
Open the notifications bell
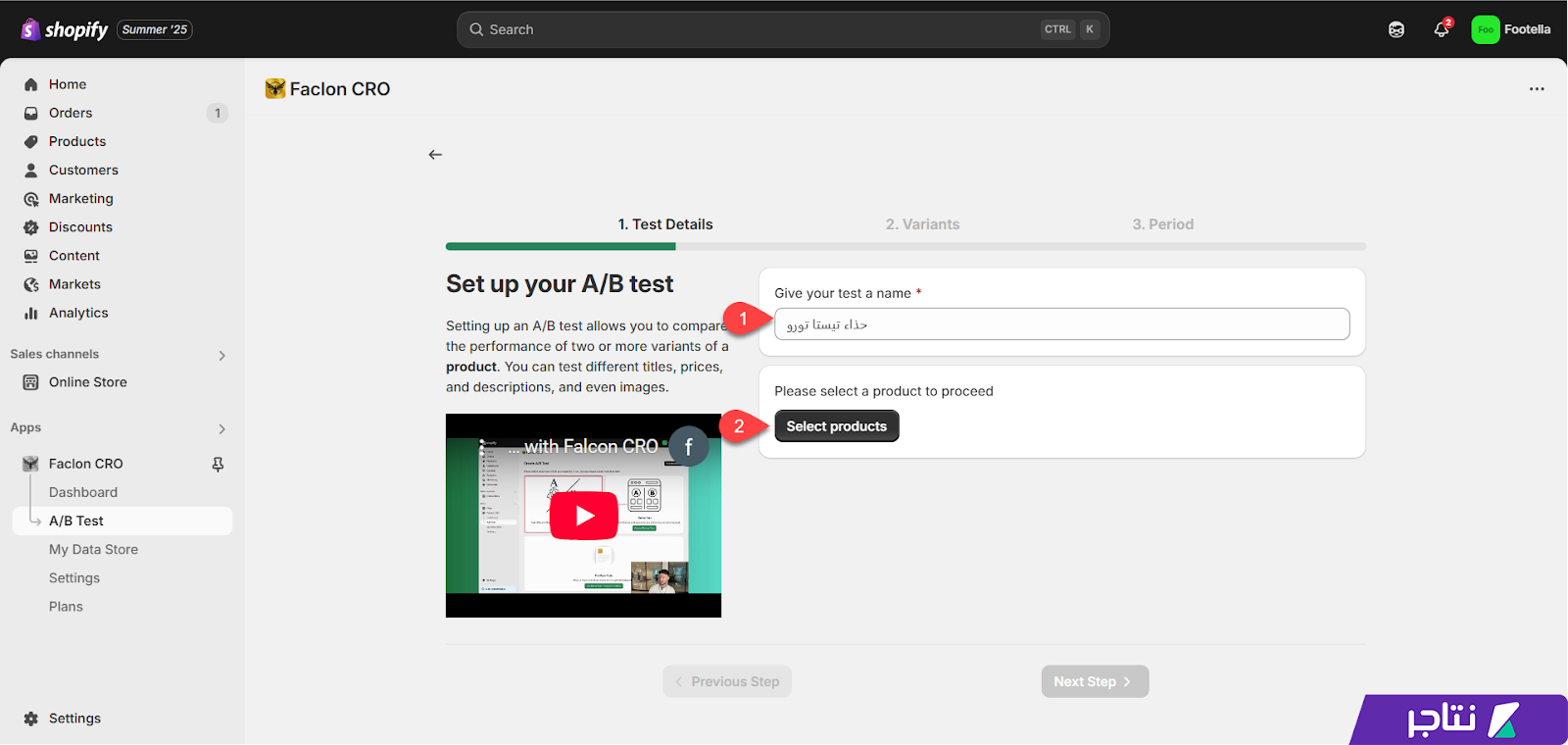pos(1442,29)
